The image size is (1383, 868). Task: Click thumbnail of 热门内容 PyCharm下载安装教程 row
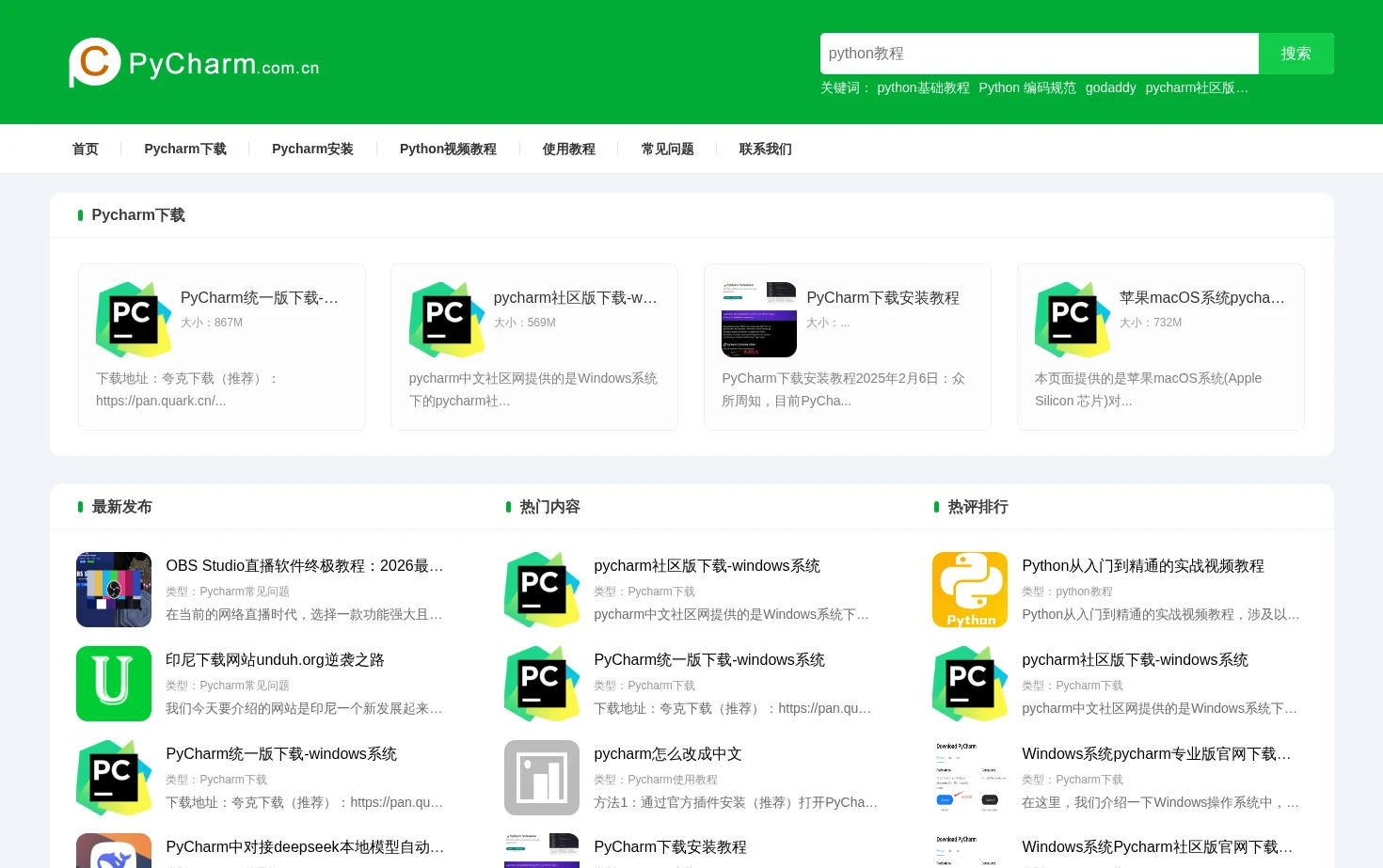542,851
